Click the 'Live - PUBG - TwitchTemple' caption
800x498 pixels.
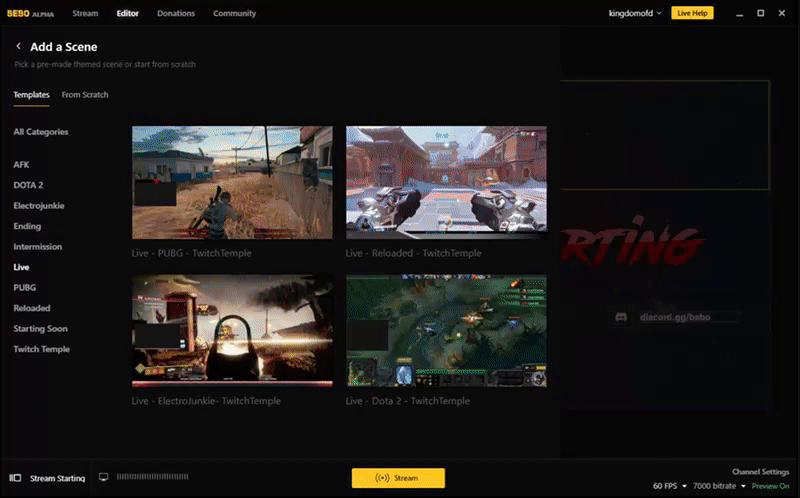191,253
